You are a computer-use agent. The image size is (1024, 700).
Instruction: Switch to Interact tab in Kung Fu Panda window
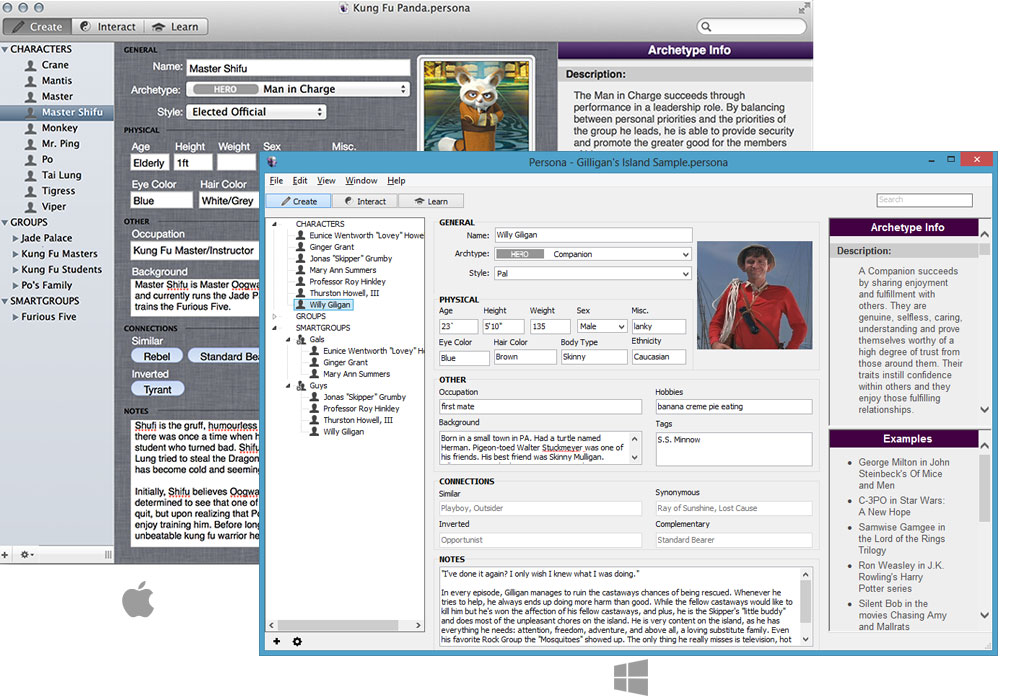(108, 27)
